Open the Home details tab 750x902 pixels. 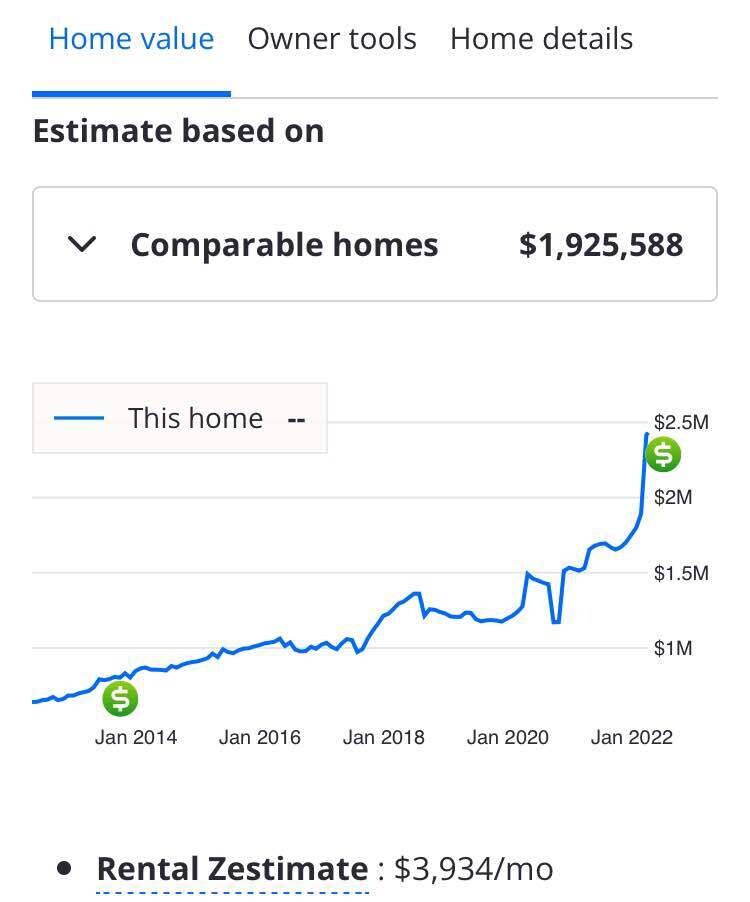pos(541,38)
